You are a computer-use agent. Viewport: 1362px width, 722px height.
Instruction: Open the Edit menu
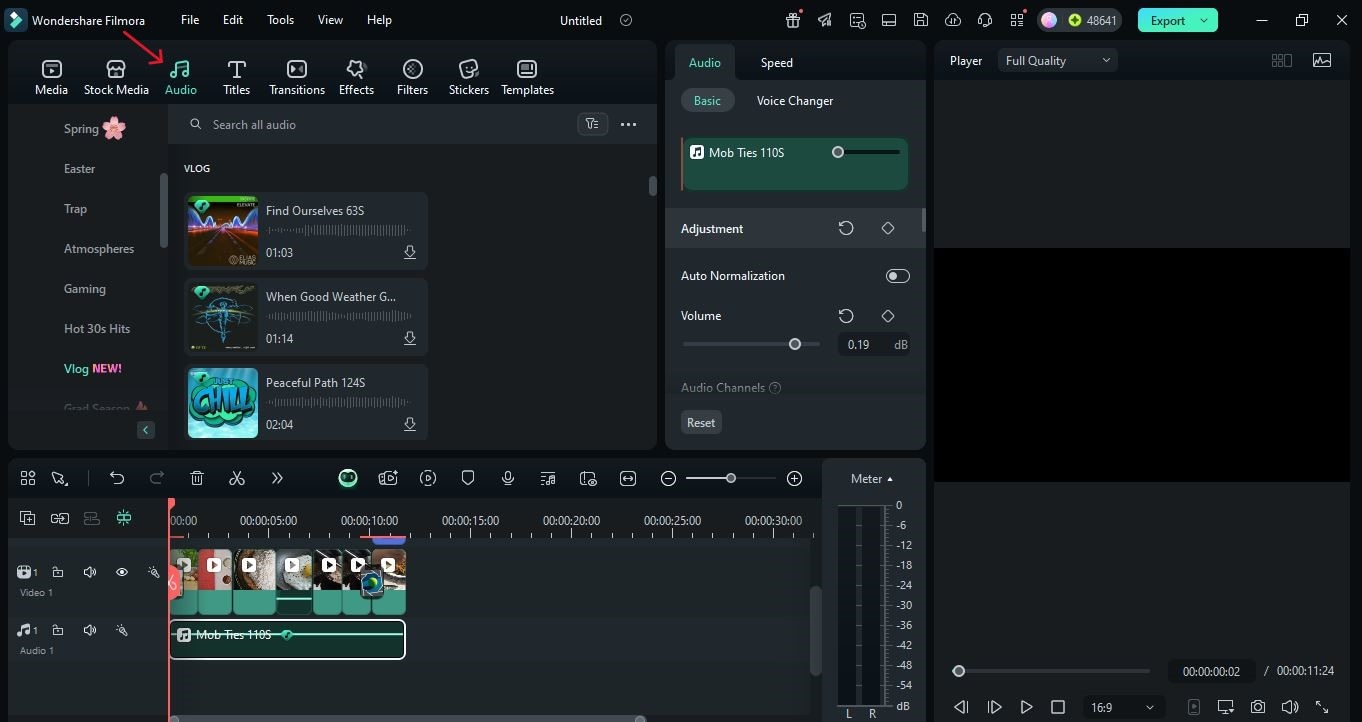[x=233, y=20]
